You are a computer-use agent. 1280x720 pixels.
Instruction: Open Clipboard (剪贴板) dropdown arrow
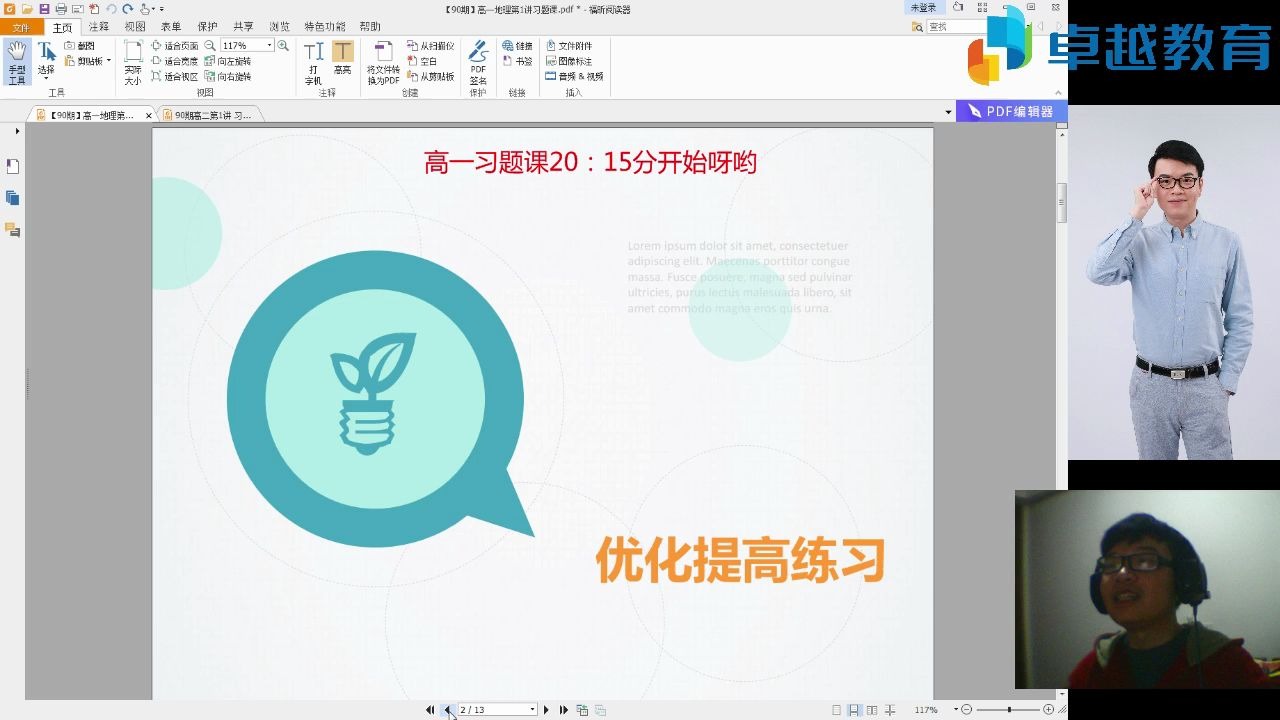coord(109,61)
